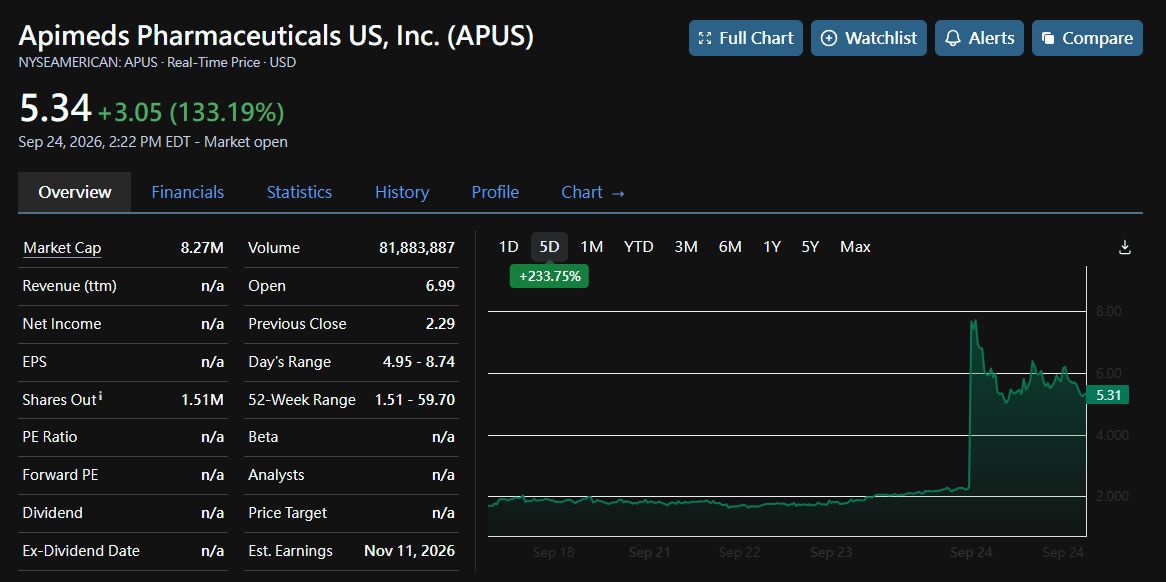Choose the 1Y chart range
This screenshot has height=582, width=1166.
772,247
